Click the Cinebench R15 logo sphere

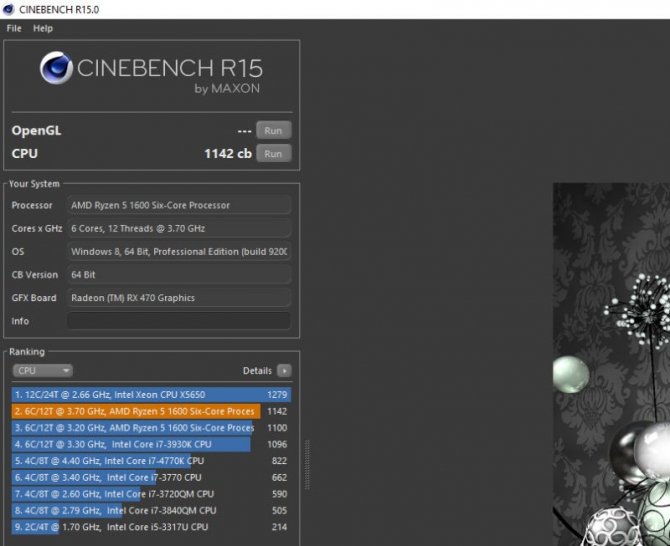tap(56, 68)
